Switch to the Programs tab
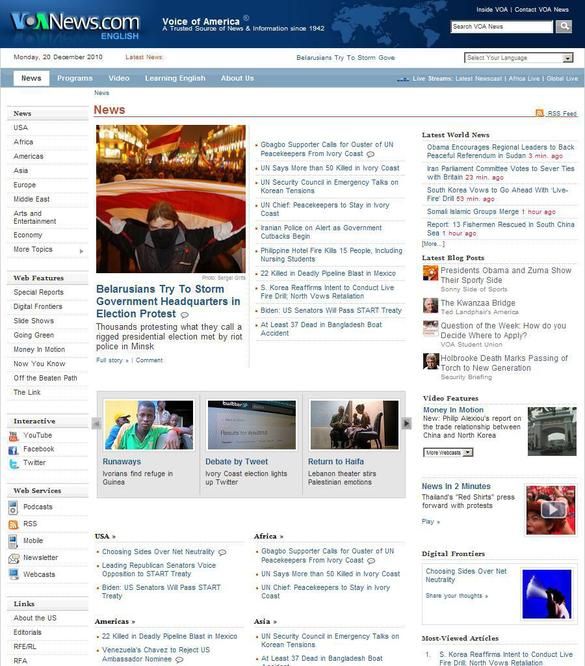The image size is (585, 666). (x=75, y=78)
